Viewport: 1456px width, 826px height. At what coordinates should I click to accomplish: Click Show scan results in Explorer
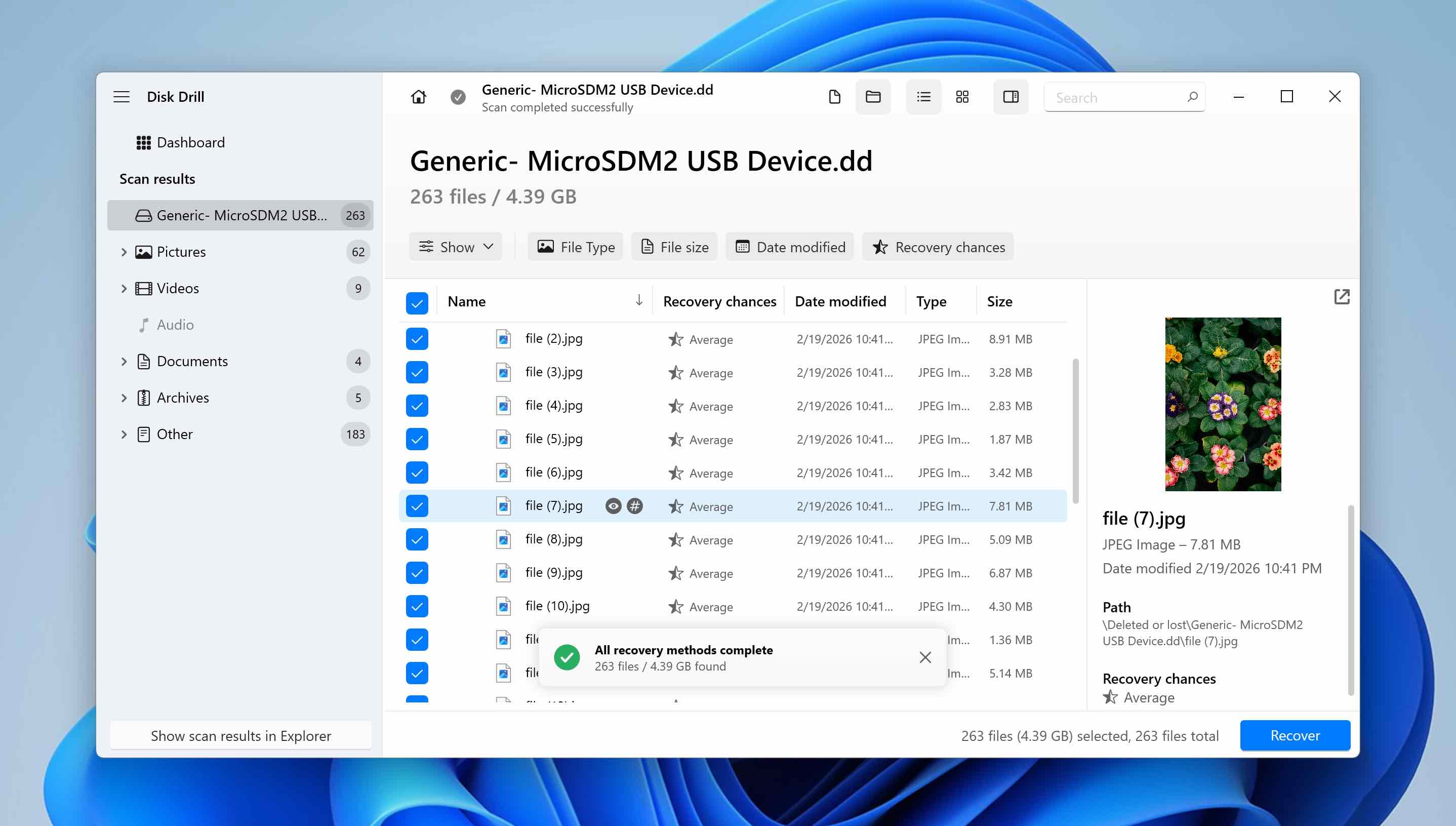240,735
